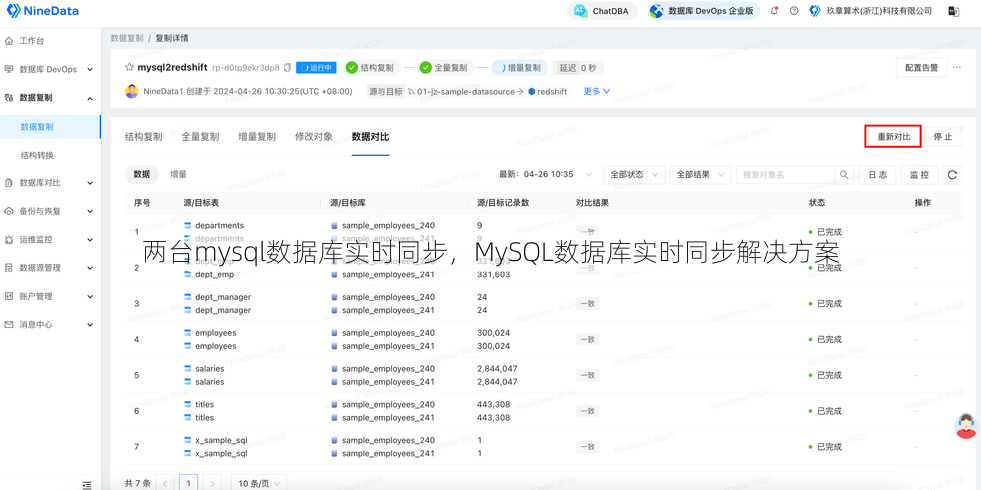The width and height of the screenshot is (981, 490).
Task: Open 玖章算术(浙江)科技有限公司 account menu
Action: click(870, 11)
